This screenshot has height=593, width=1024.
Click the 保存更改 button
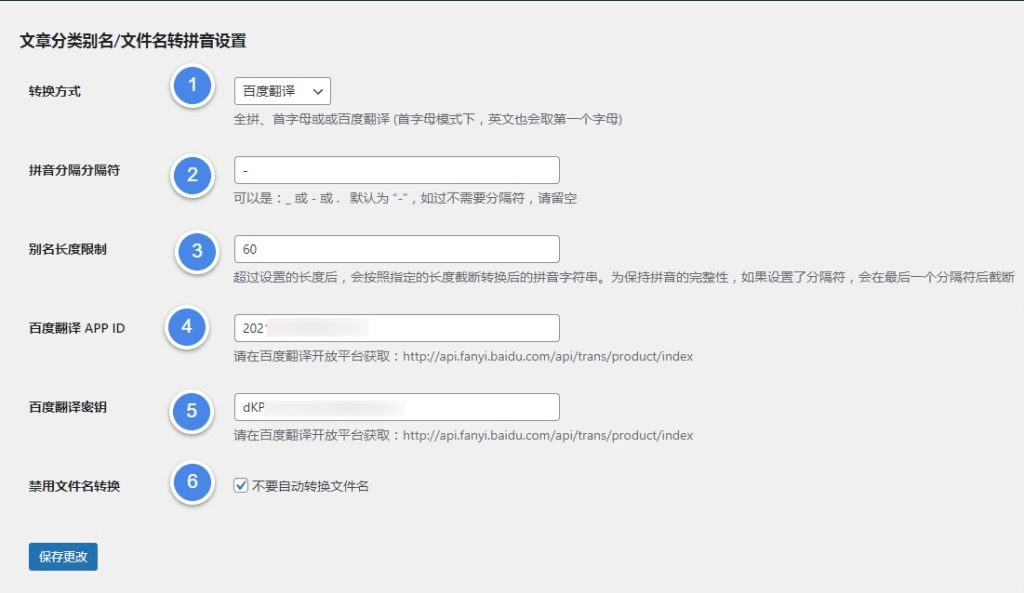pyautogui.click(x=62, y=556)
